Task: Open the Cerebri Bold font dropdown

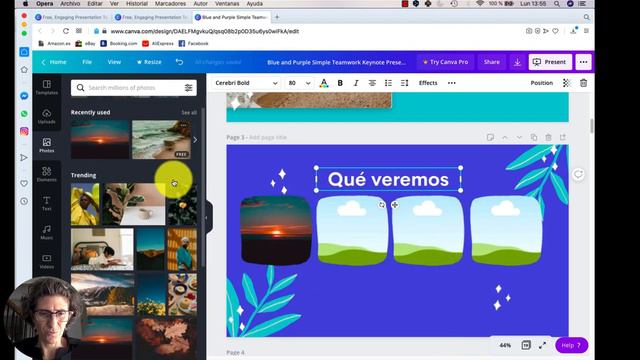Action: pyautogui.click(x=246, y=83)
